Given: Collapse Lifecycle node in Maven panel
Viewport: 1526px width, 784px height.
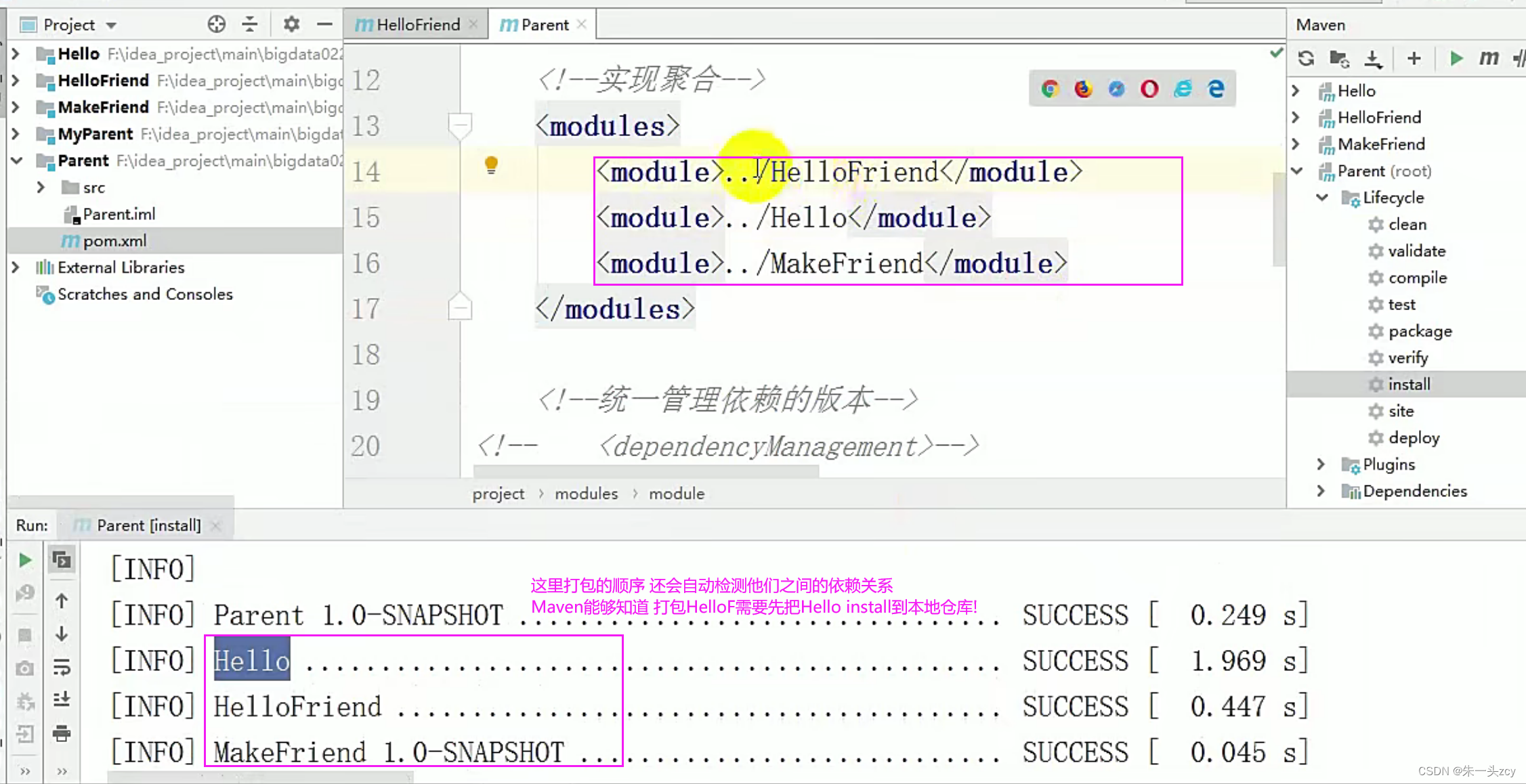Looking at the screenshot, I should [x=1323, y=198].
